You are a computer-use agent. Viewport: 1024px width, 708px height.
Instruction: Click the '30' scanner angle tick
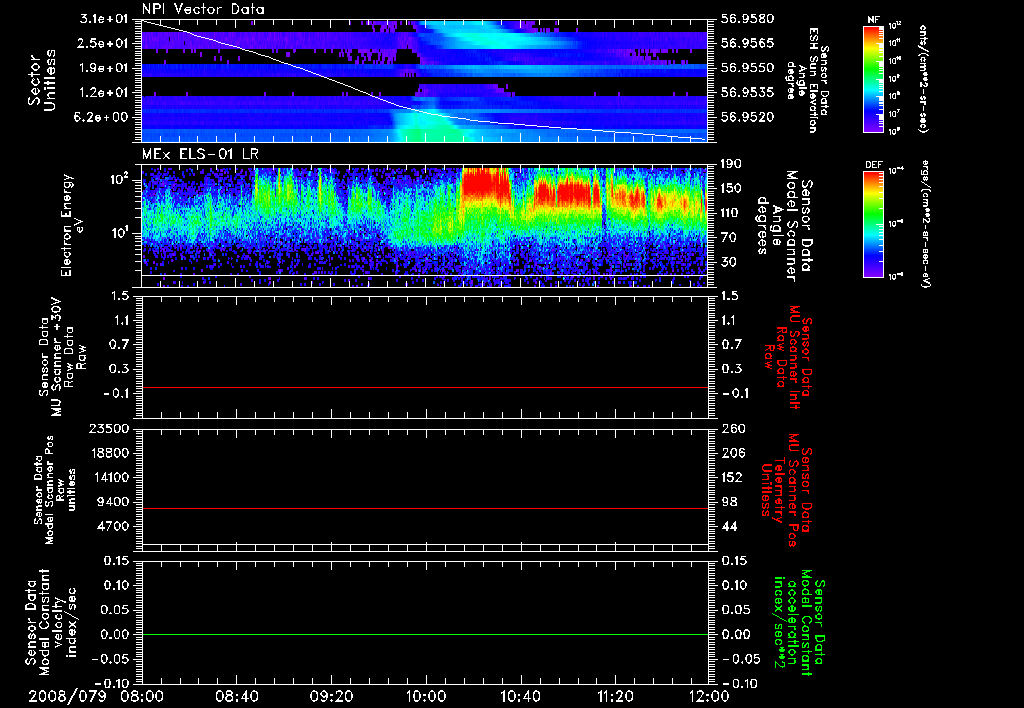[x=728, y=262]
